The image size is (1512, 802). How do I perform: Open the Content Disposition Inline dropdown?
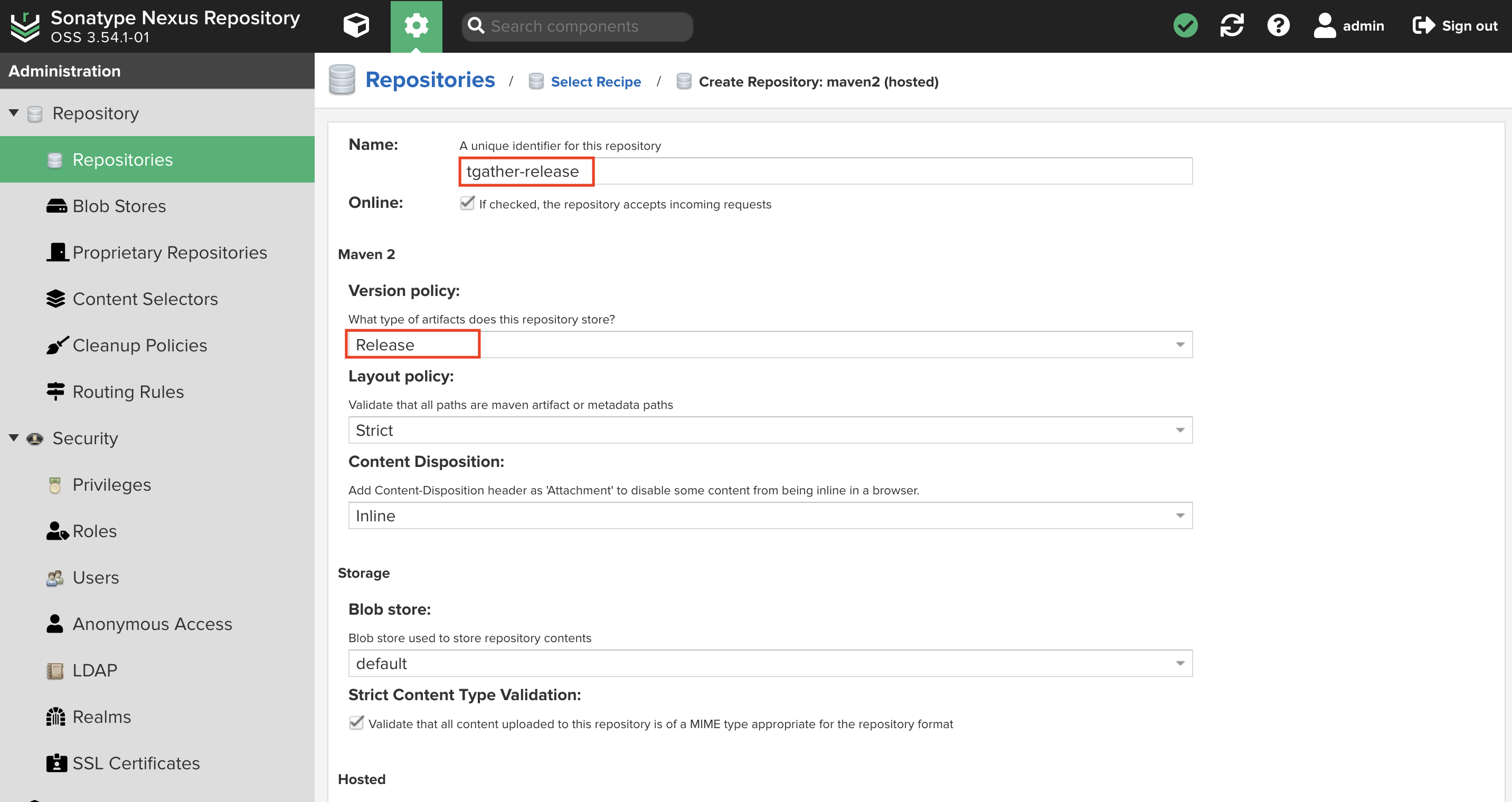point(770,515)
